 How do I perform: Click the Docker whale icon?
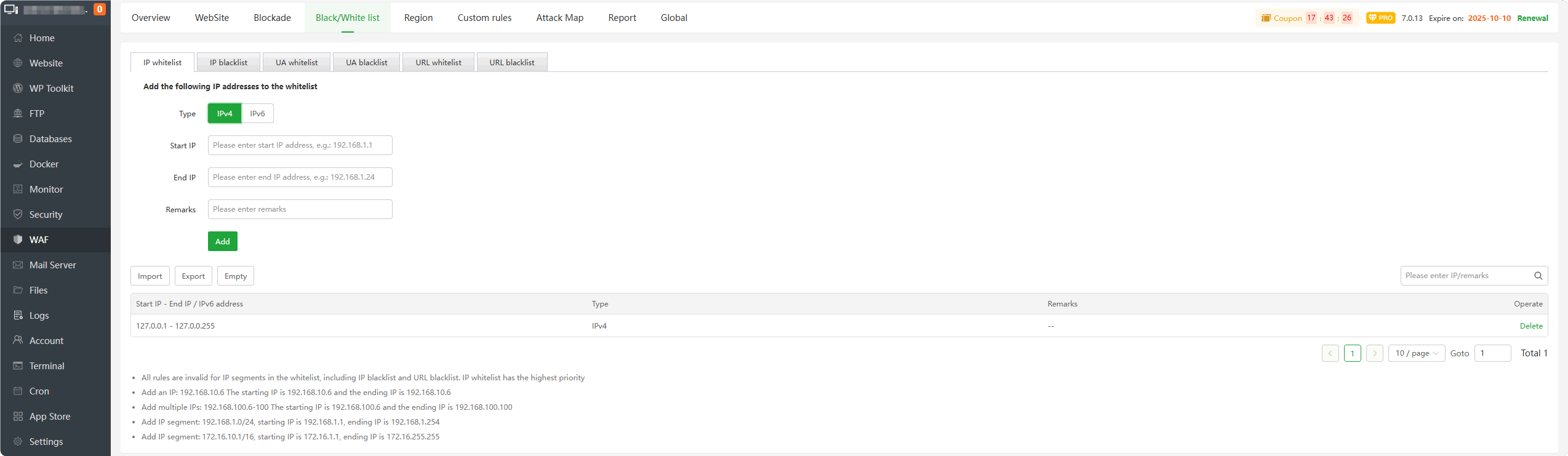pos(18,164)
